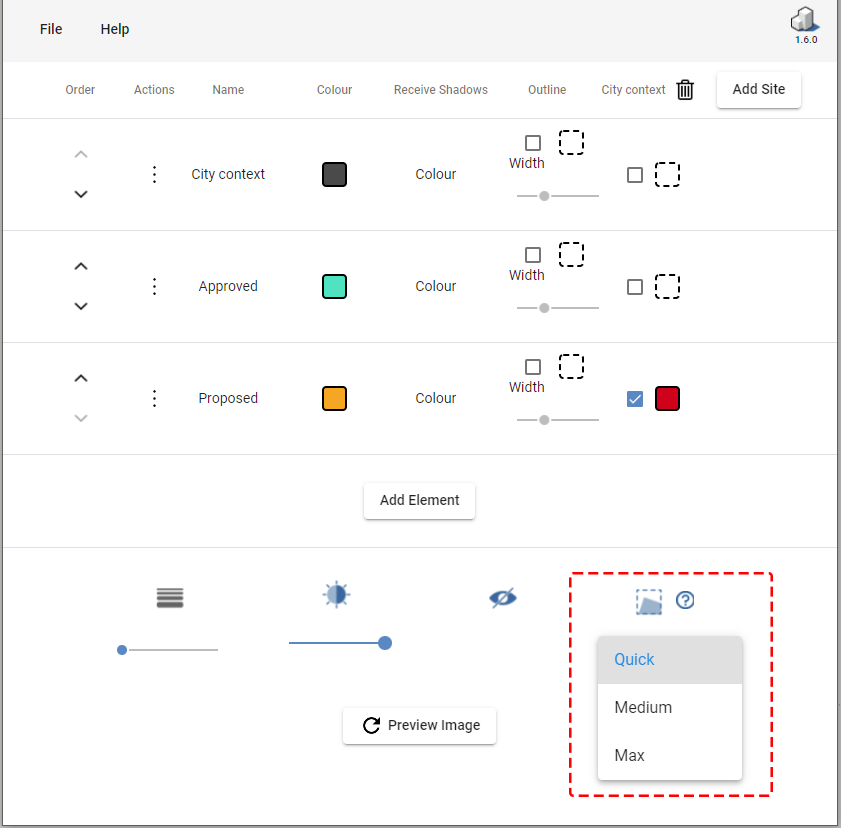Open the File menu
The width and height of the screenshot is (841, 828).
pos(51,29)
